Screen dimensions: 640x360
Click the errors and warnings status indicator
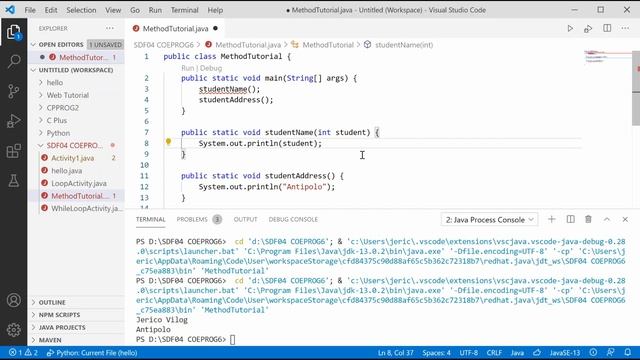click(x=23, y=353)
